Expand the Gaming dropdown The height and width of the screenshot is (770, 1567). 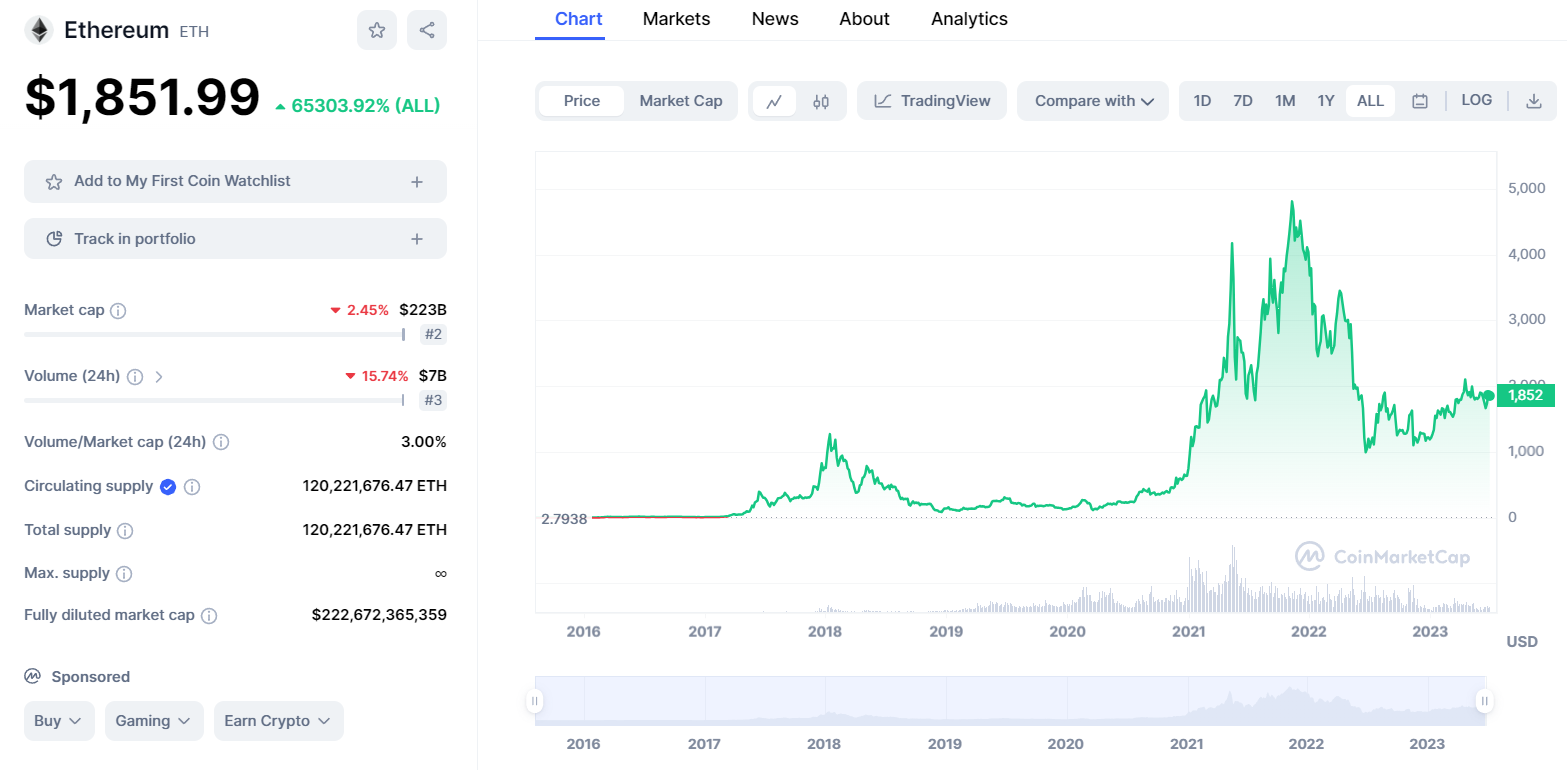(x=154, y=721)
